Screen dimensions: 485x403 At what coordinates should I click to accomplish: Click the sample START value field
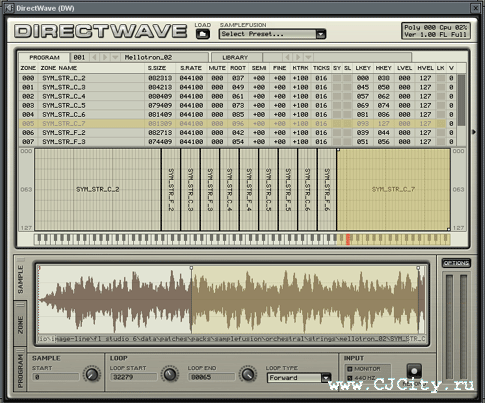56,377
